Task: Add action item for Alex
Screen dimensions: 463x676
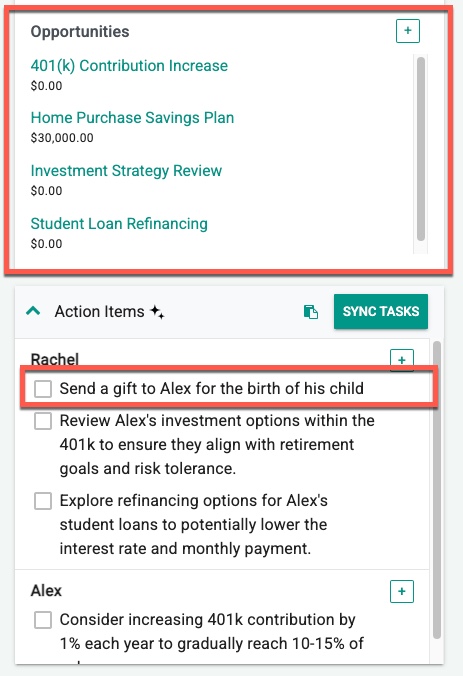Action: pos(402,591)
